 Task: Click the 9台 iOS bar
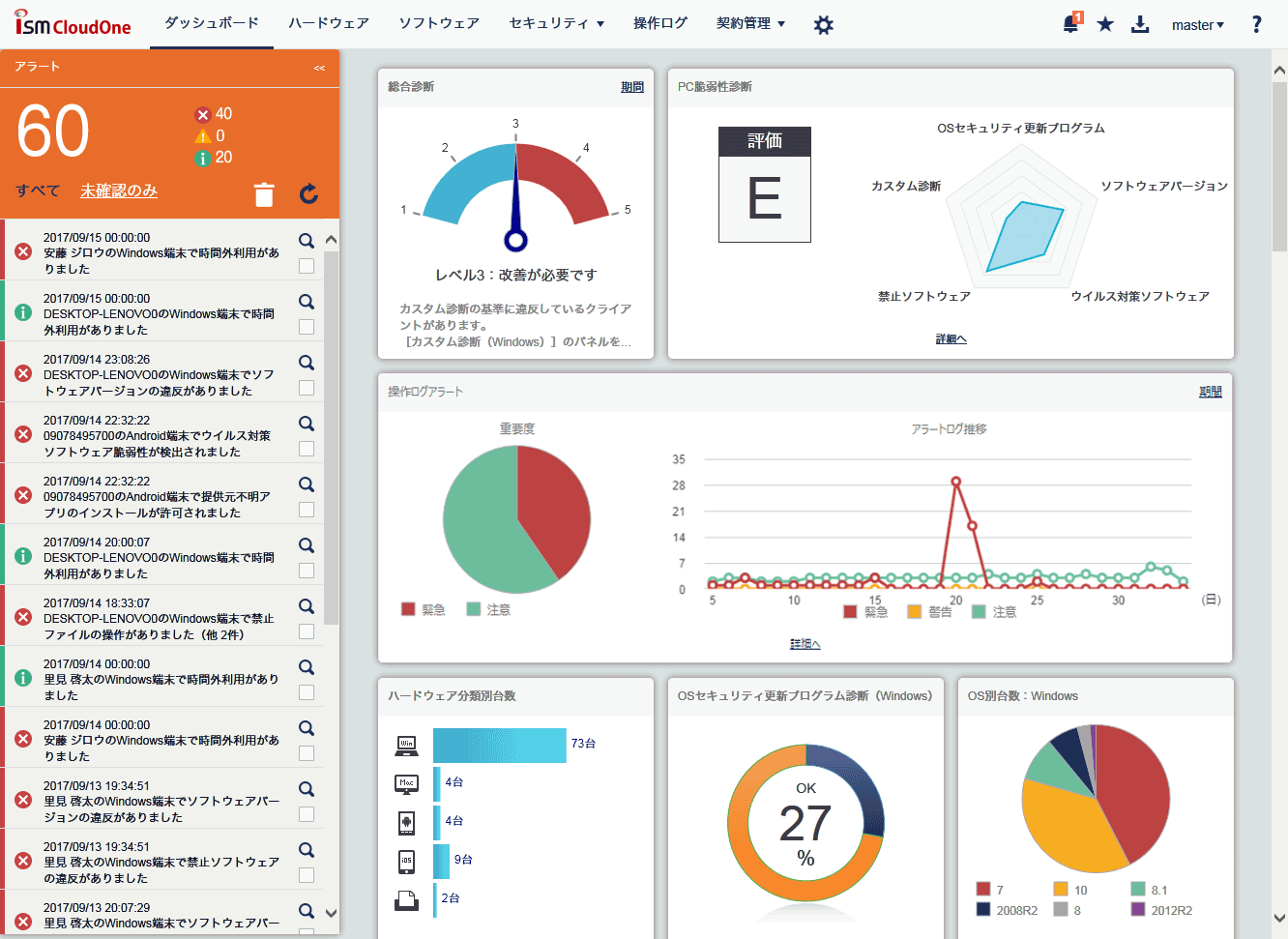442,861
